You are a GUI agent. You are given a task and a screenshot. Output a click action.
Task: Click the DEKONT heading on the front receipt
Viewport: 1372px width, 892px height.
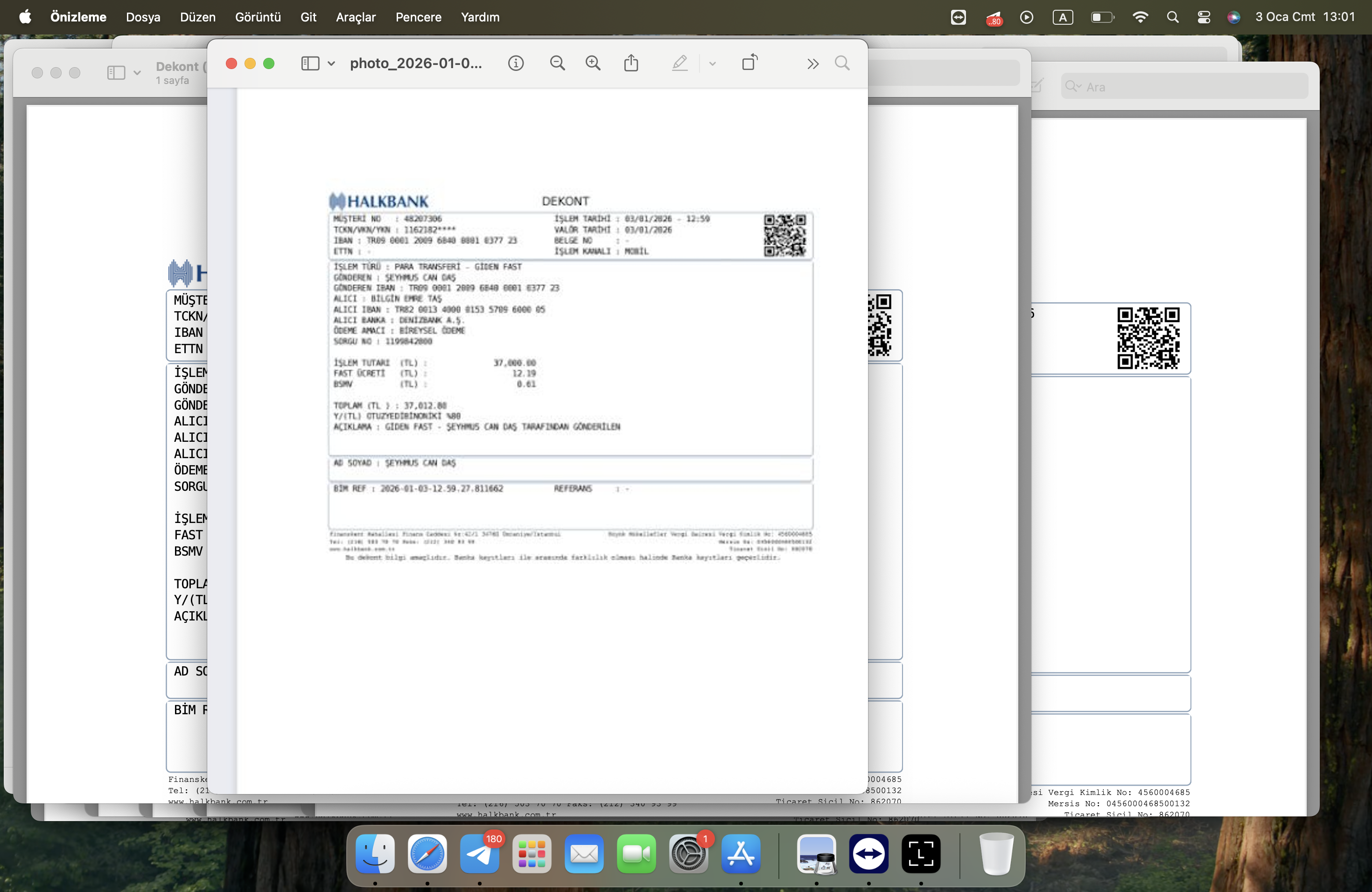566,201
